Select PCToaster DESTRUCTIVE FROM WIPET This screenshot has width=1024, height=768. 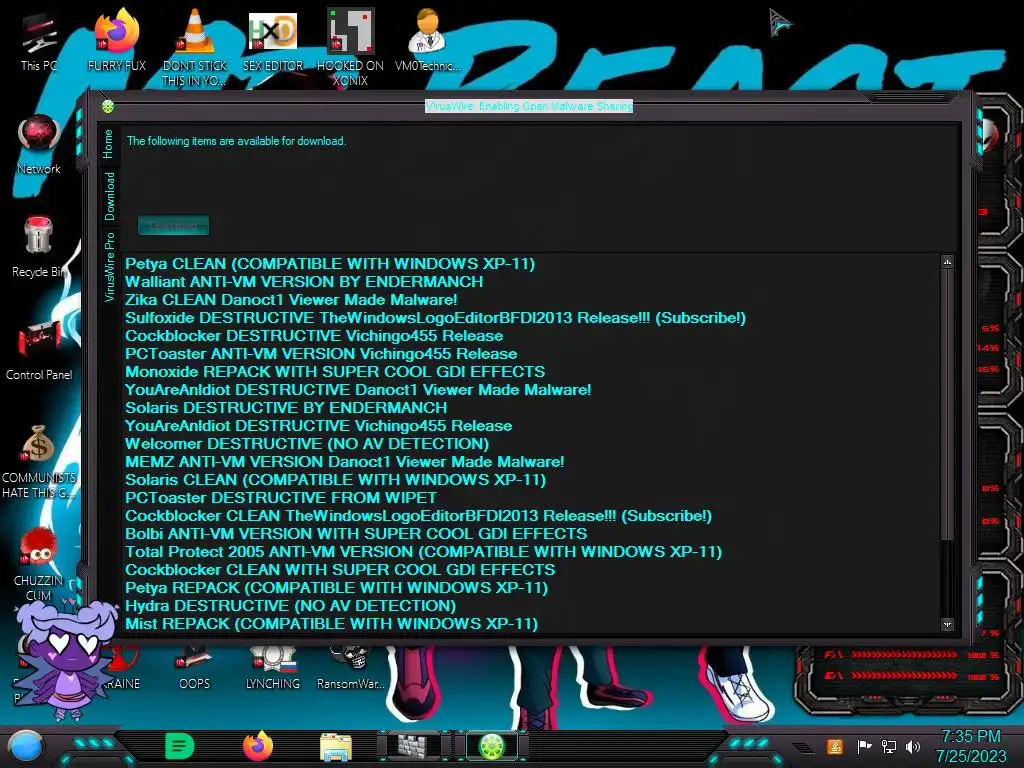[x=281, y=498]
